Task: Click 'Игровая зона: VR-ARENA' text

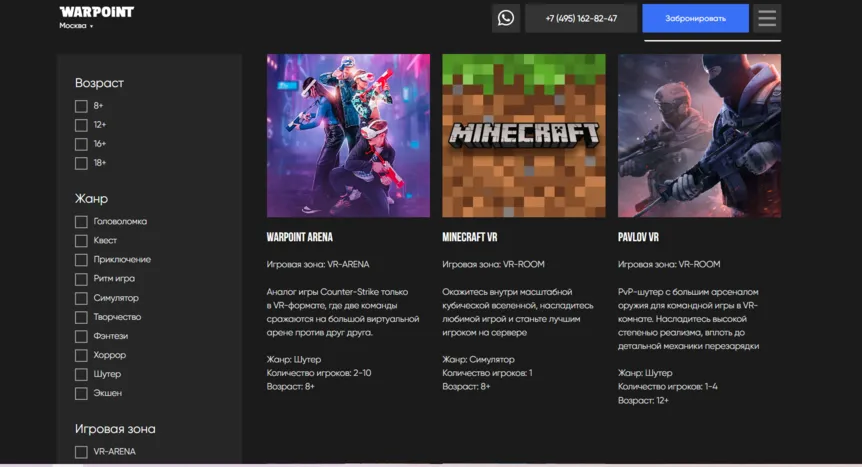Action: pyautogui.click(x=318, y=265)
